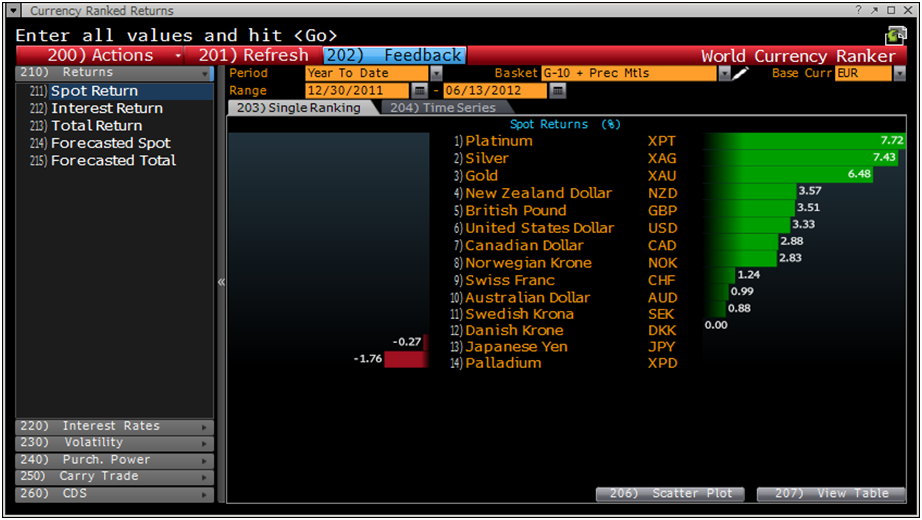Click 206) Scatter Plot button
Viewport: 922px width, 520px height.
pyautogui.click(x=670, y=494)
